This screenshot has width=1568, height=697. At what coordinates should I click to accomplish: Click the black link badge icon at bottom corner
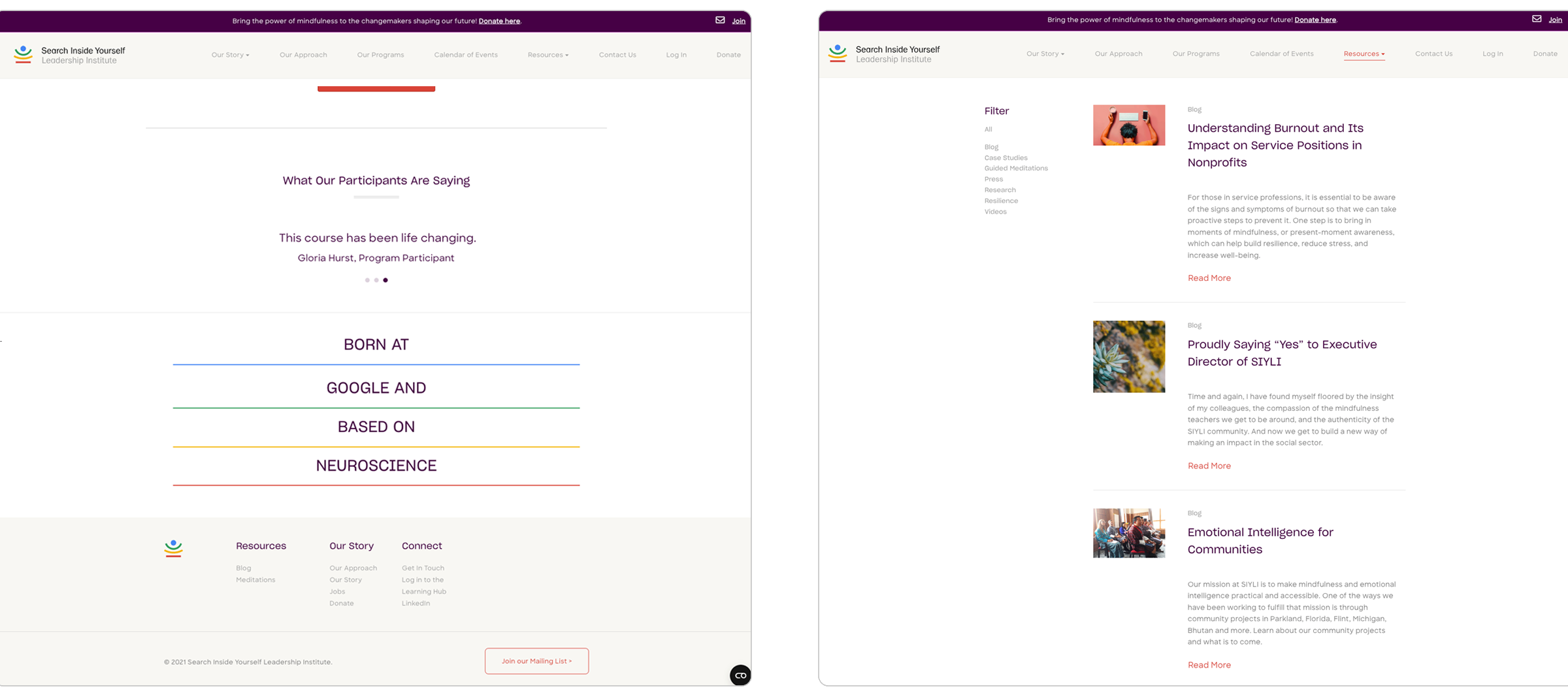(x=740, y=675)
